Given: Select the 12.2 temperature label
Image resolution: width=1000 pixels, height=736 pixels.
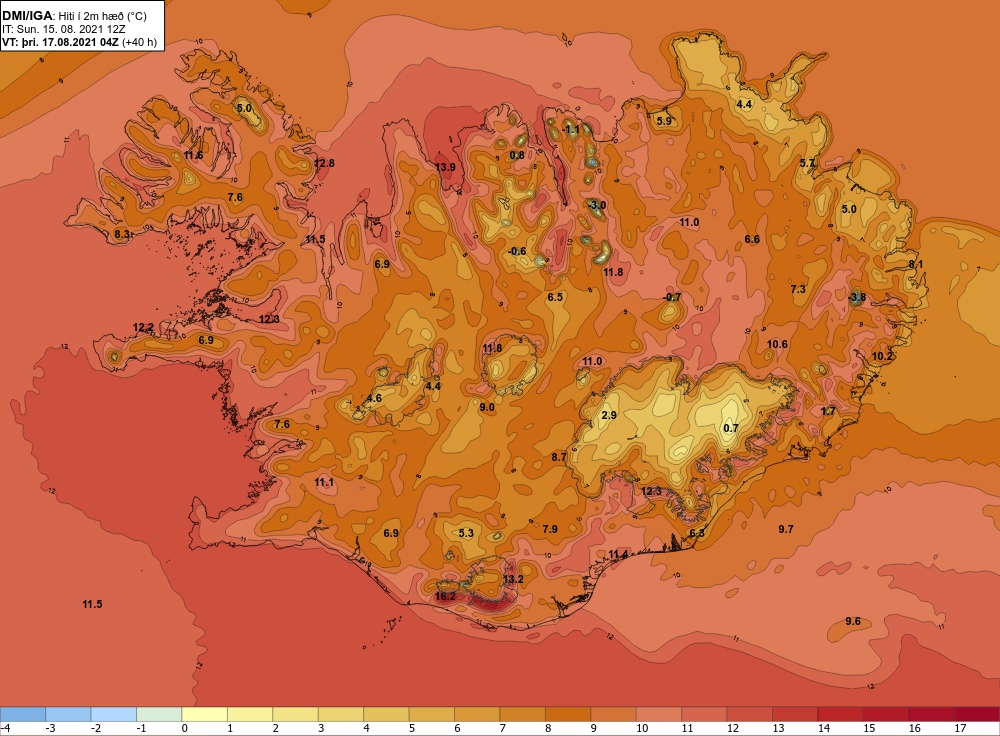Looking at the screenshot, I should pos(143,327).
